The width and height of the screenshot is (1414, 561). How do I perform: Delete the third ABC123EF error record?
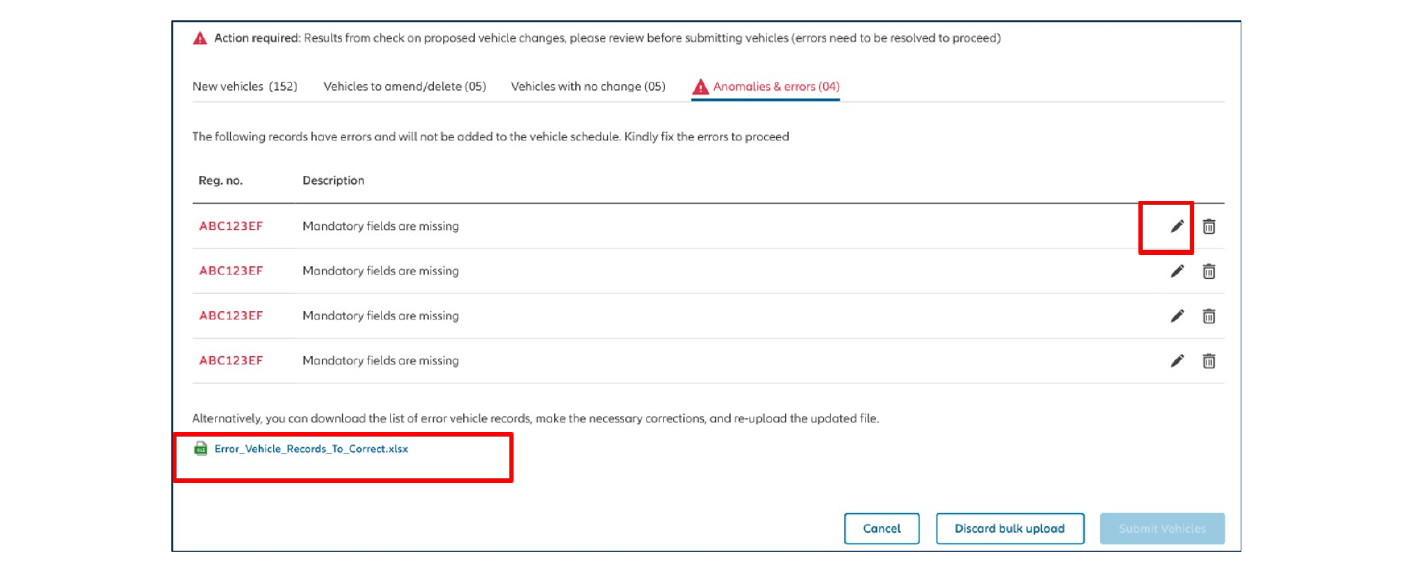(1208, 316)
